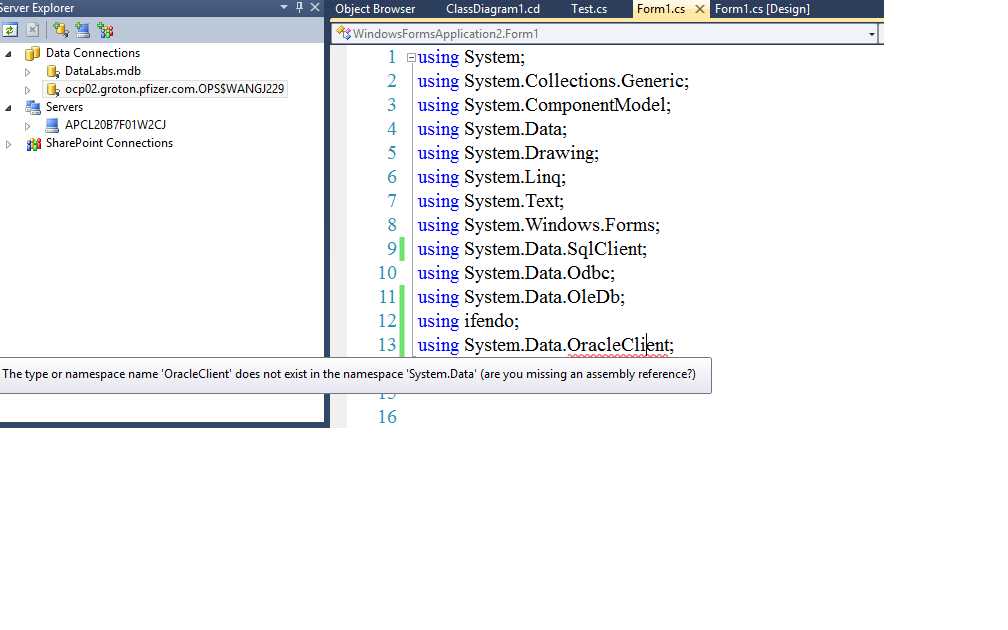Switch to Form1.cs [Design] tab
1008x630 pixels.
(762, 9)
